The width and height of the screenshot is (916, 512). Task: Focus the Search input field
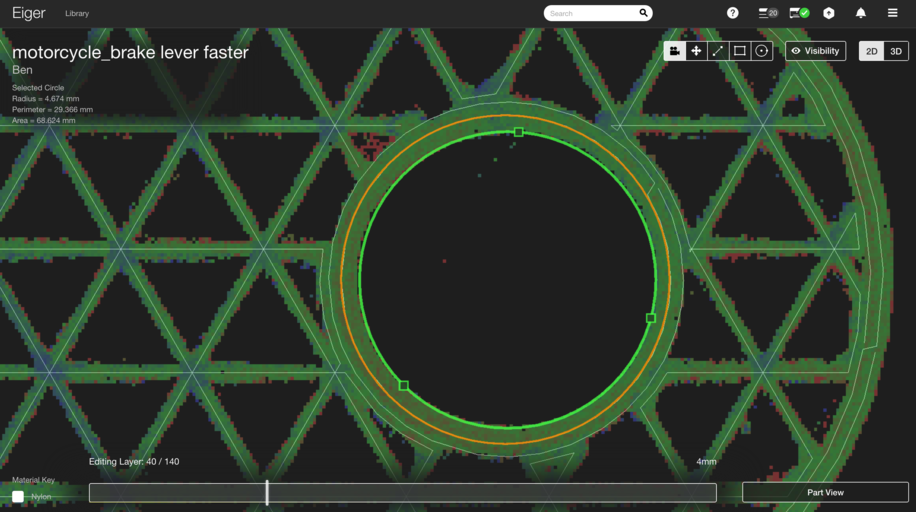pos(592,13)
